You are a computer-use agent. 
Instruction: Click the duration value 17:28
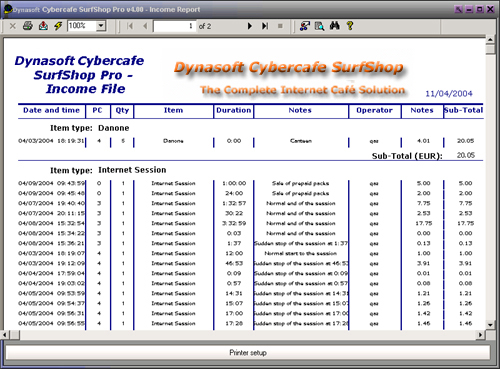pos(234,323)
